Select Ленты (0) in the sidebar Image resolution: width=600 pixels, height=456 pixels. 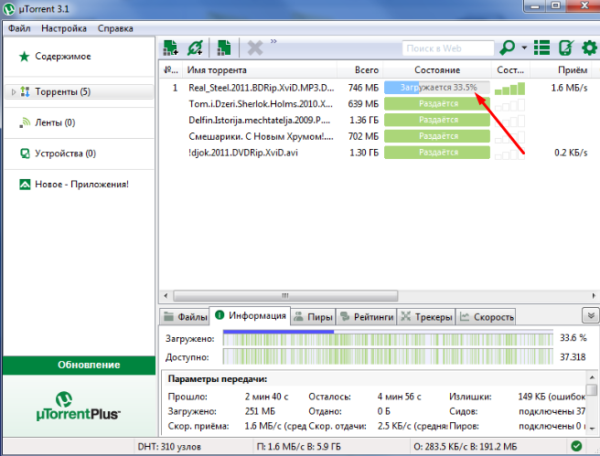pyautogui.click(x=78, y=123)
